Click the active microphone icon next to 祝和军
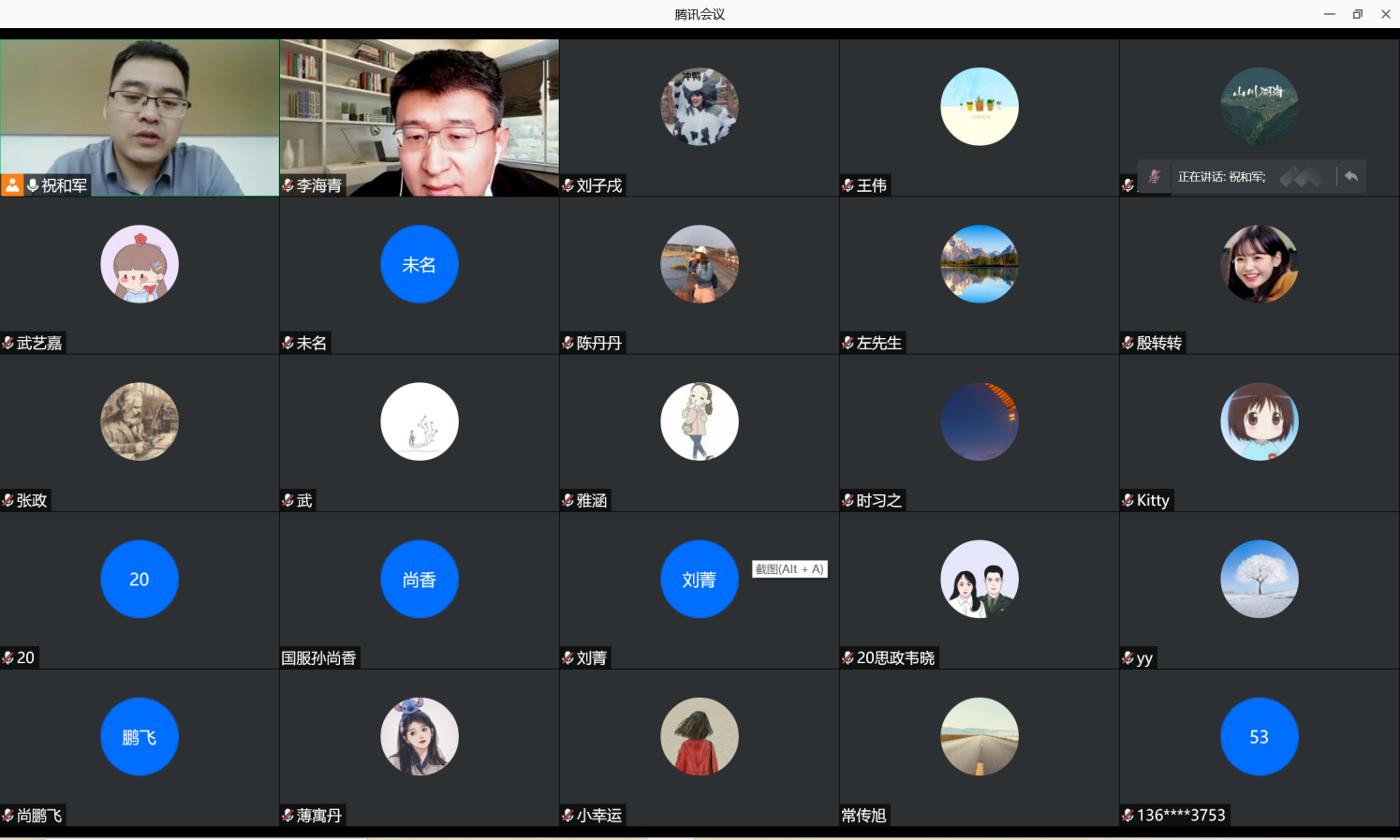Image resolution: width=1400 pixels, height=840 pixels. tap(33, 185)
